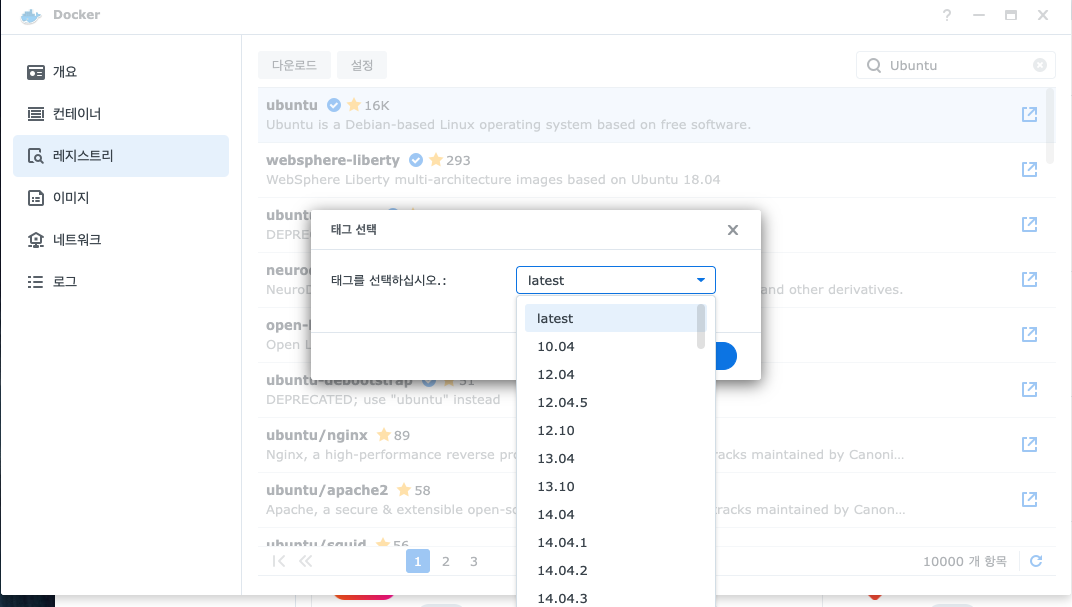
Task: Open the 개요 overview section
Action: (x=120, y=72)
